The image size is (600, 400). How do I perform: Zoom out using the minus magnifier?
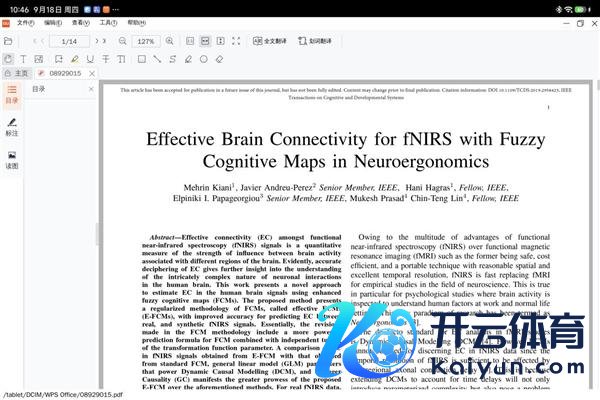click(x=122, y=41)
